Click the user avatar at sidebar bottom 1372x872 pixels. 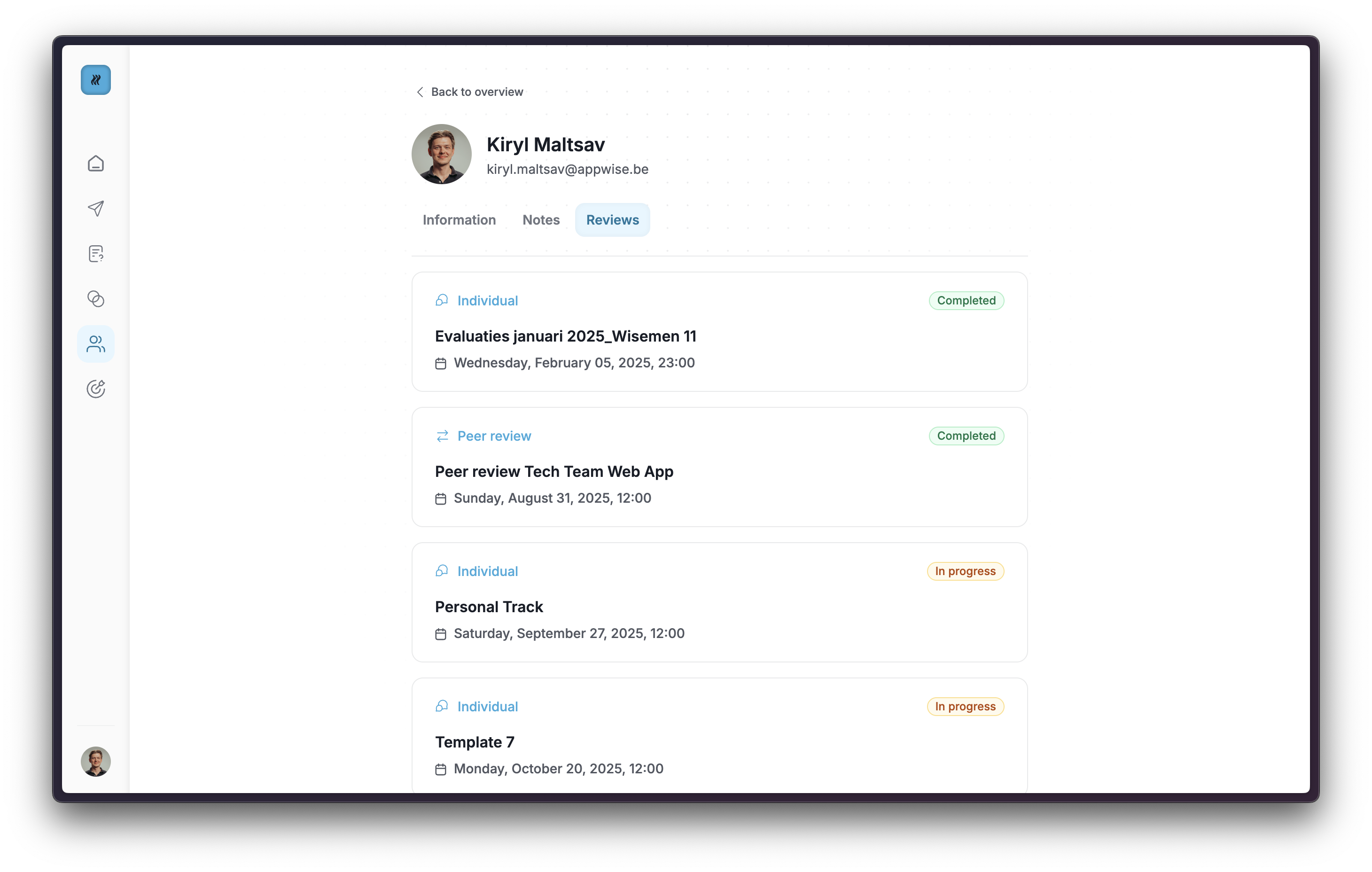96,761
